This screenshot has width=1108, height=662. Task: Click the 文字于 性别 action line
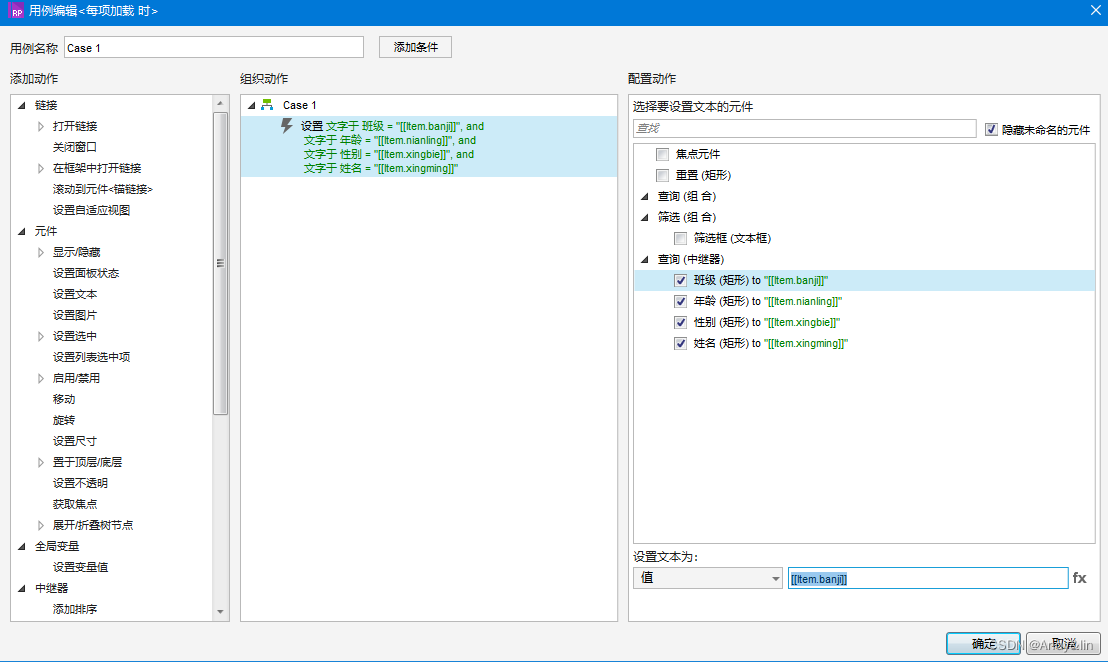389,154
